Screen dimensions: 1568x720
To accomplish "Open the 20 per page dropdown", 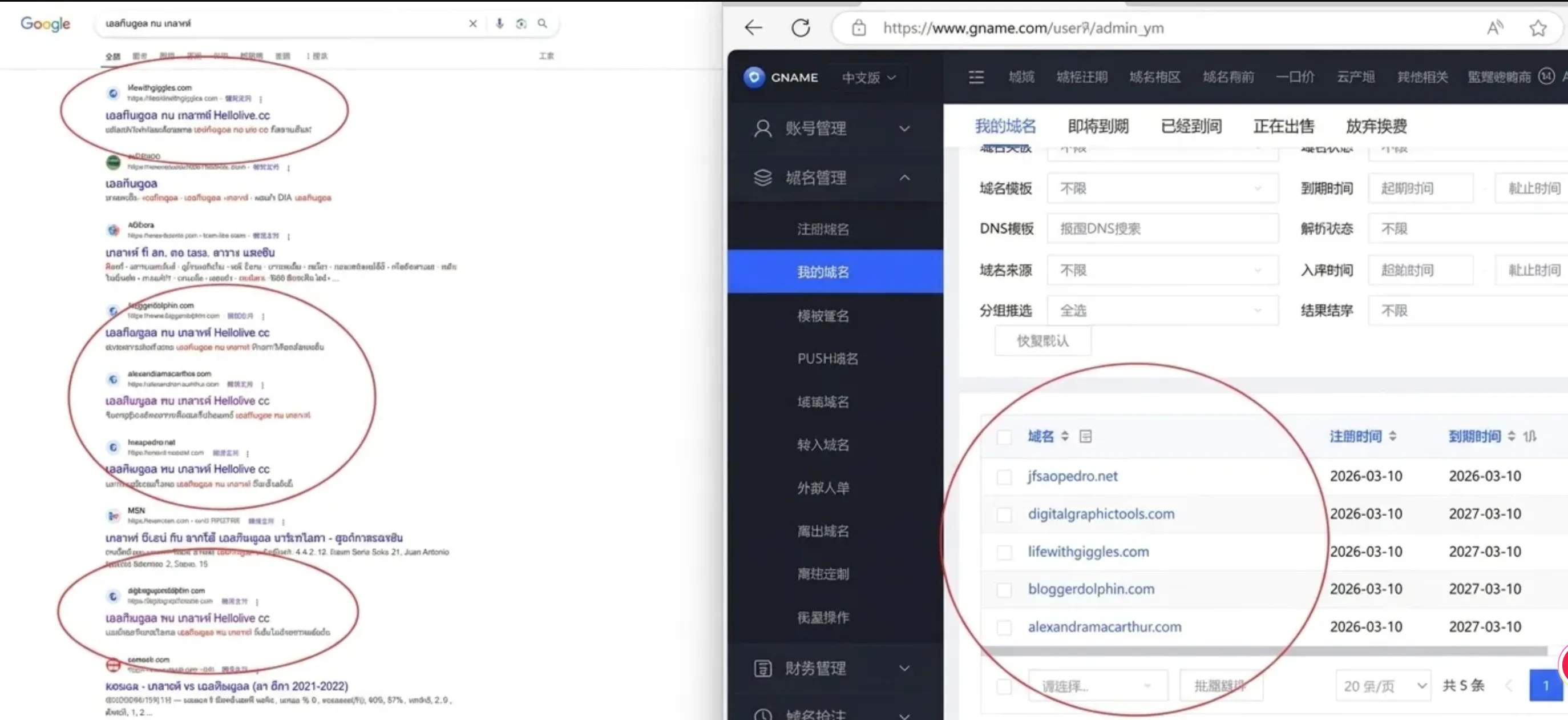I will point(1384,686).
